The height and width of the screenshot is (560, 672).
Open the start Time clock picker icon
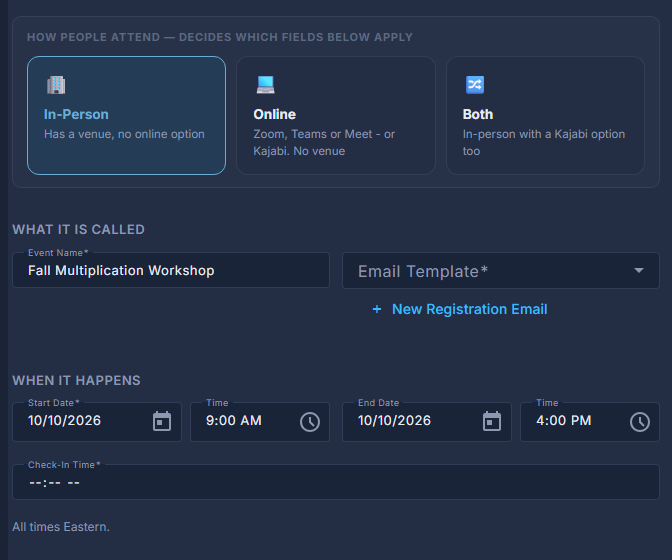[x=310, y=422]
